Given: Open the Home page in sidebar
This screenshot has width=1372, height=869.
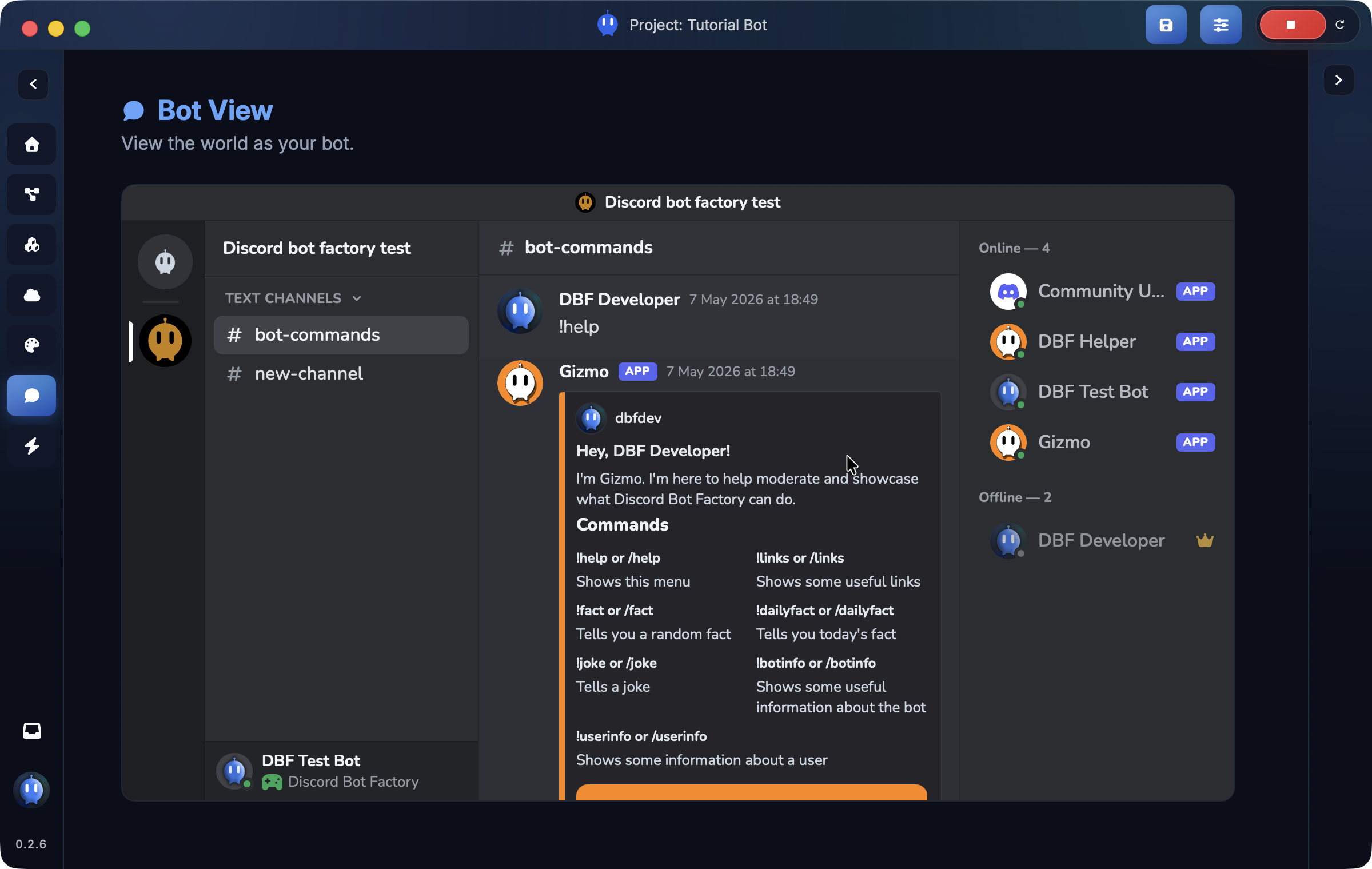Looking at the screenshot, I should [32, 144].
